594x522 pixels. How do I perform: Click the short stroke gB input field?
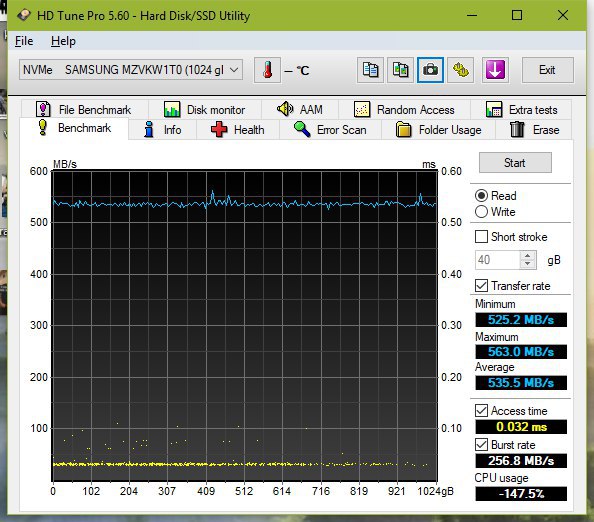pos(498,260)
